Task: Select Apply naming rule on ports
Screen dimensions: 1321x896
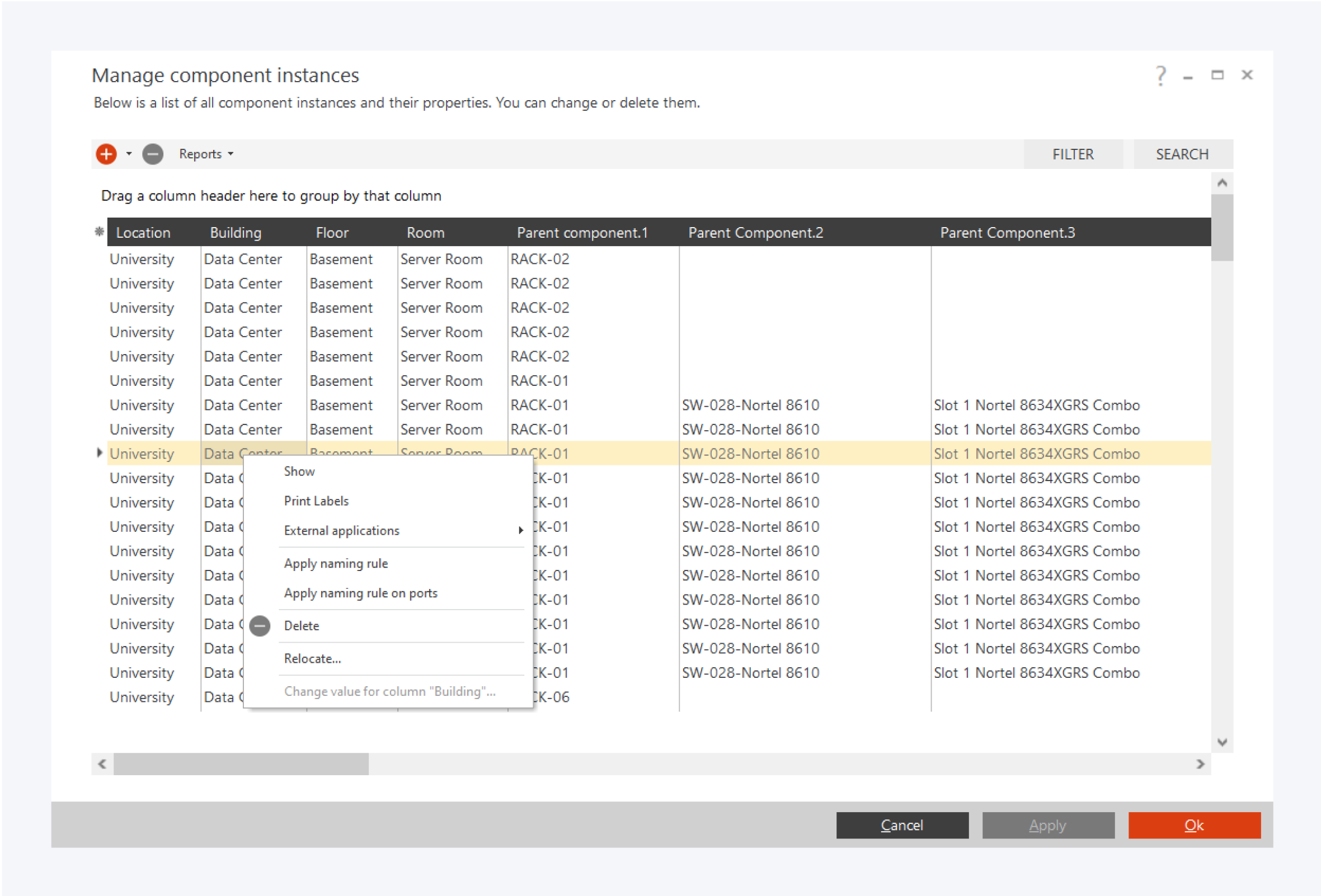Action: click(x=360, y=593)
